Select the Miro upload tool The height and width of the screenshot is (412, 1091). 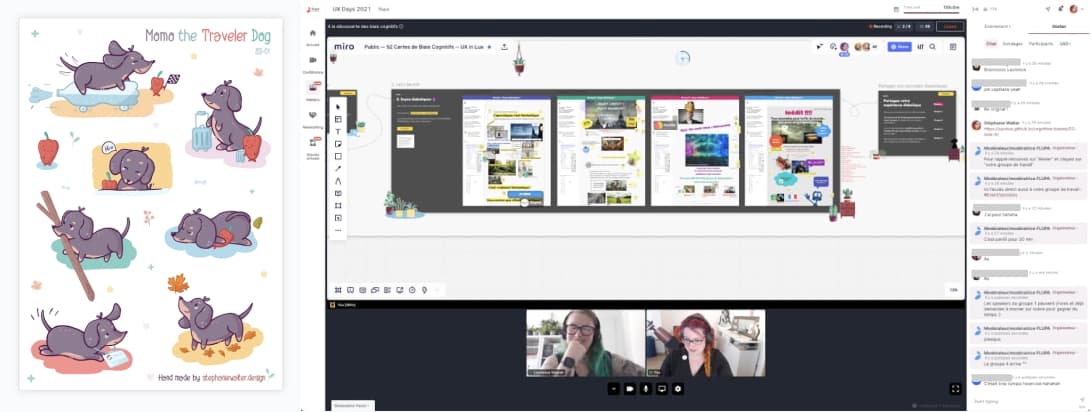(338, 218)
